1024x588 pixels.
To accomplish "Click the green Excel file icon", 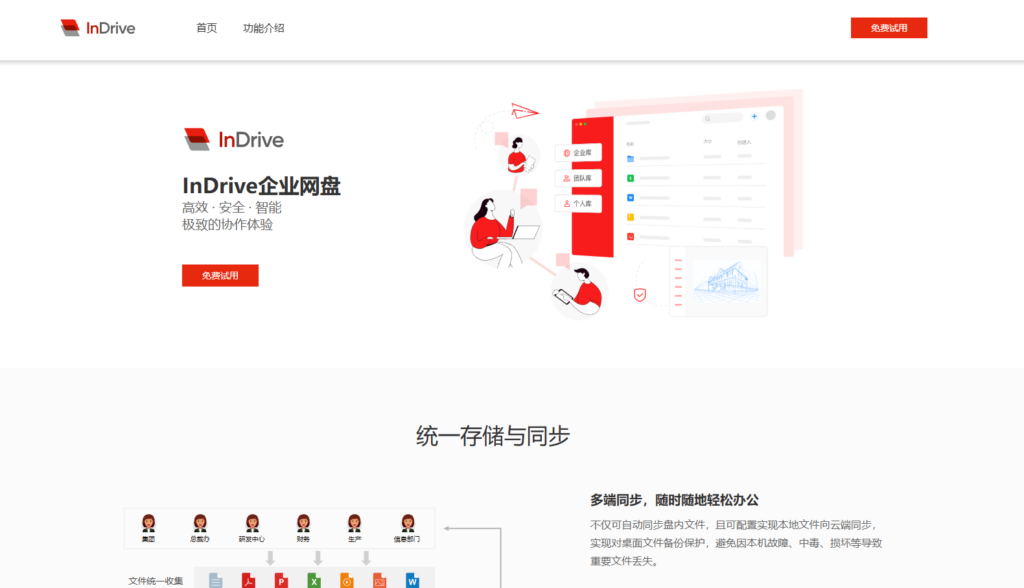I will [x=312, y=580].
